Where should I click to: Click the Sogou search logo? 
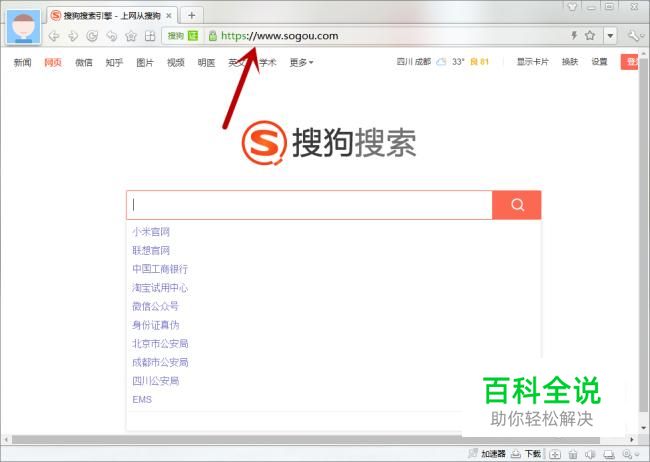point(329,142)
